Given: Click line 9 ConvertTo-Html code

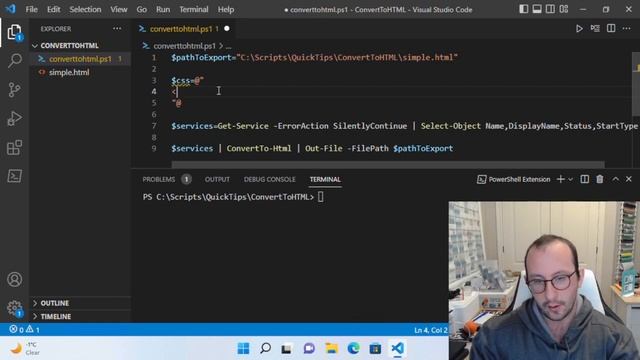Looking at the screenshot, I should [259, 149].
